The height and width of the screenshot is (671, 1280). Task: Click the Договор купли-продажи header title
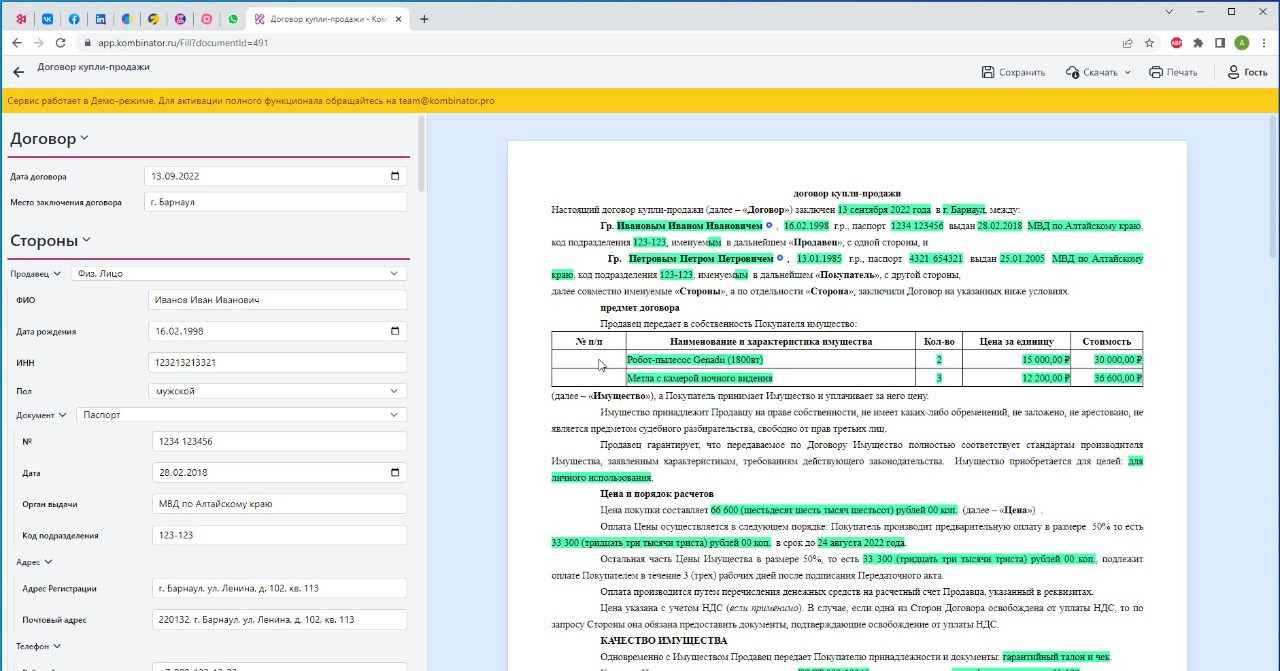(94, 67)
